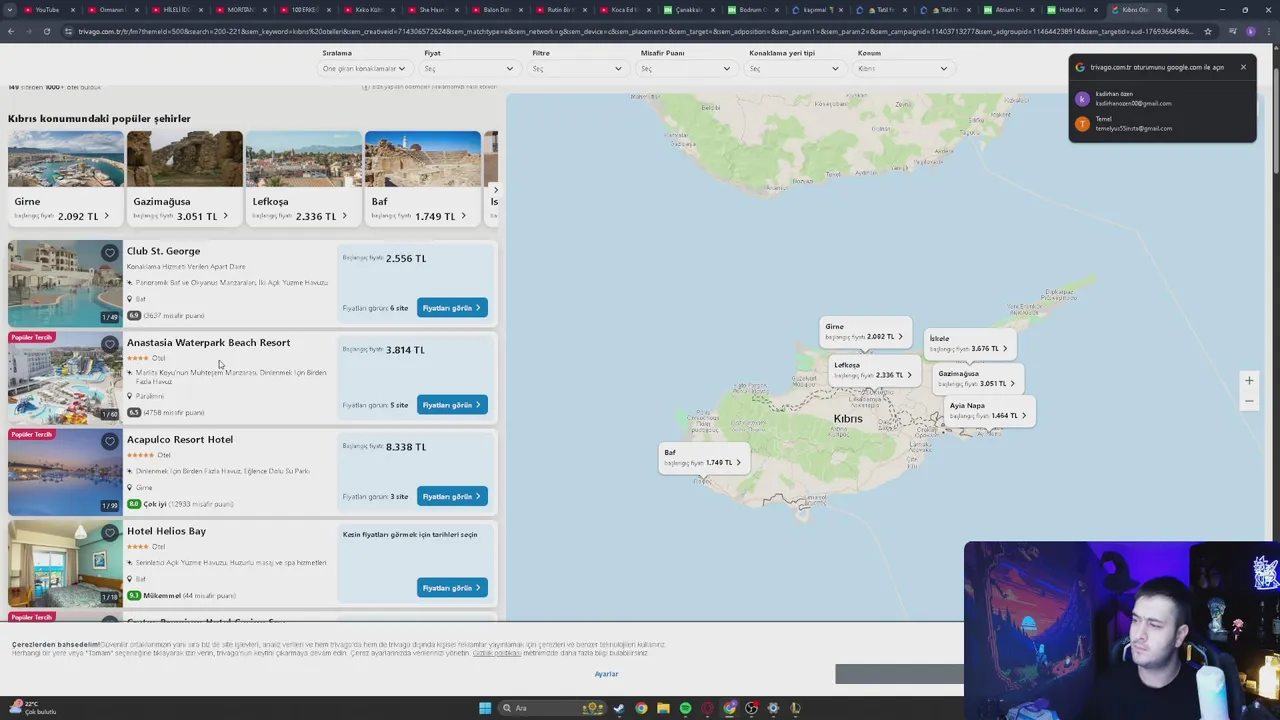Select the Gazimağusa city thumbnail
1280x720 pixels.
point(185,178)
